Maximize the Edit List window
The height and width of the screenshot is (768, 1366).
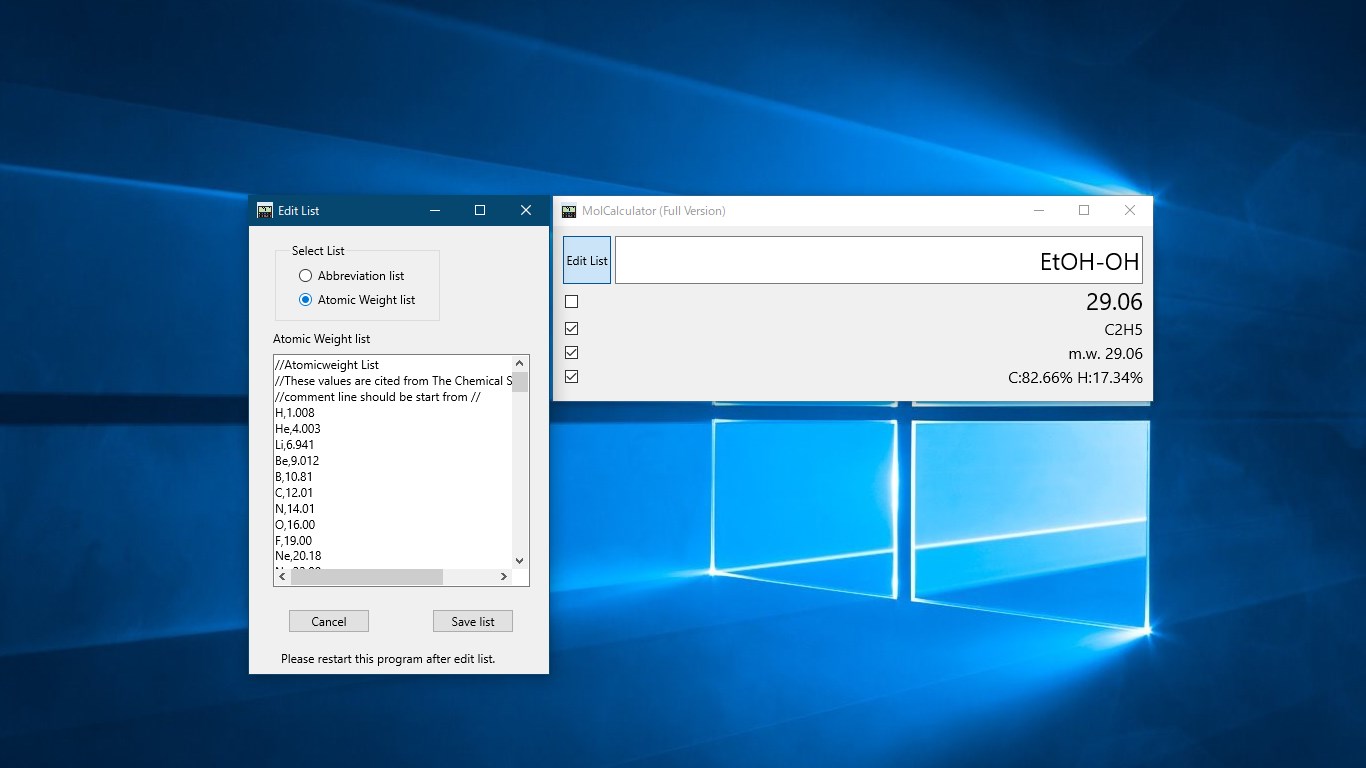coord(480,210)
